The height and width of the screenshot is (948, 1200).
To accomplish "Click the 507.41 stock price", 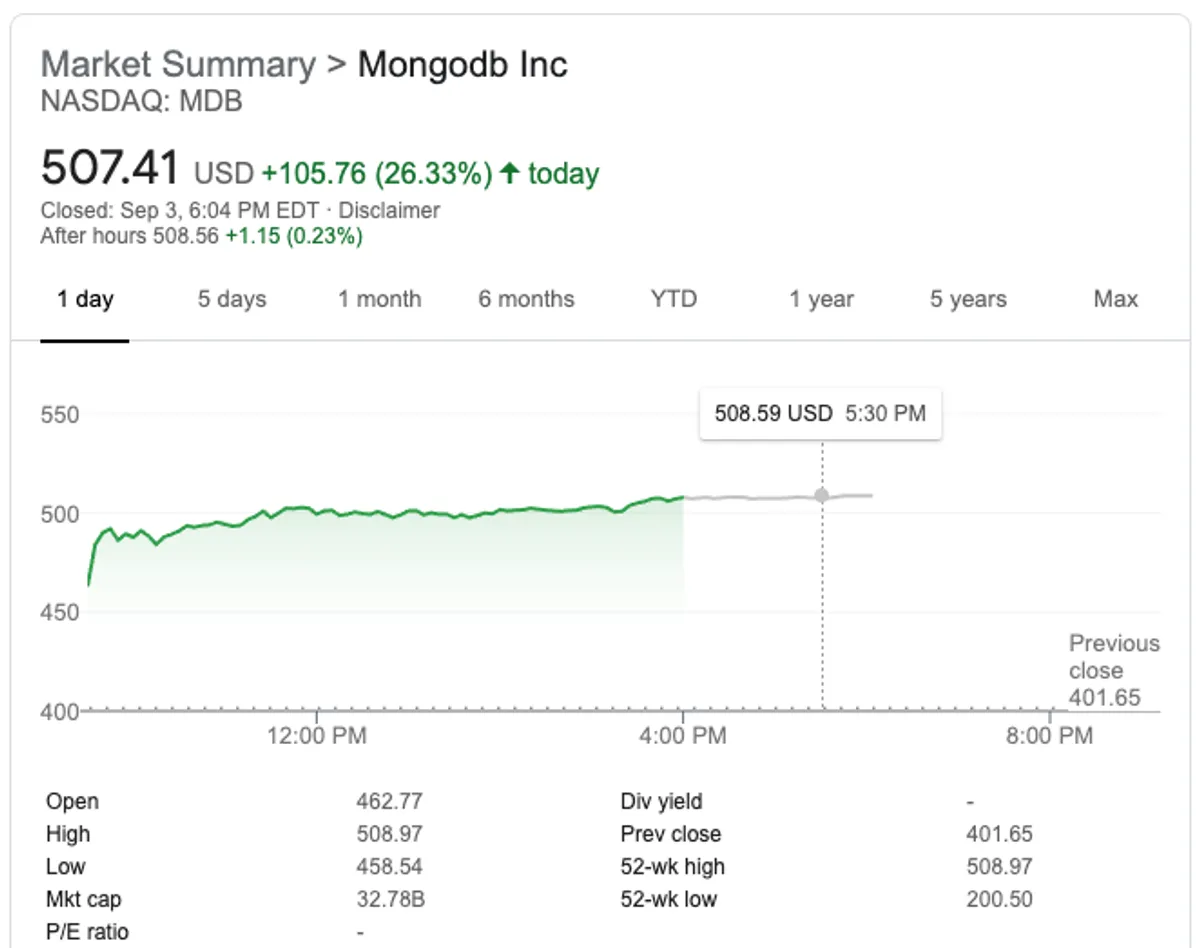I will click(x=110, y=168).
